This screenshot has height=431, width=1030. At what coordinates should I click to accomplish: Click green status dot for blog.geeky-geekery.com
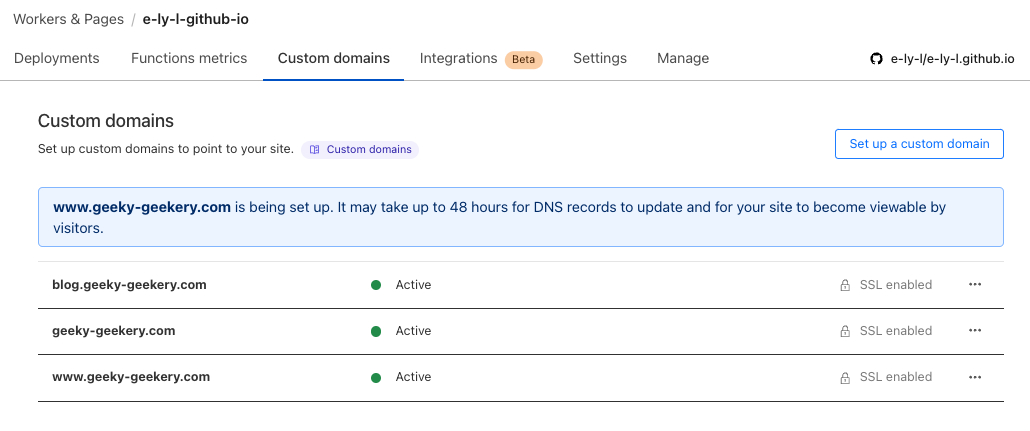(x=376, y=285)
